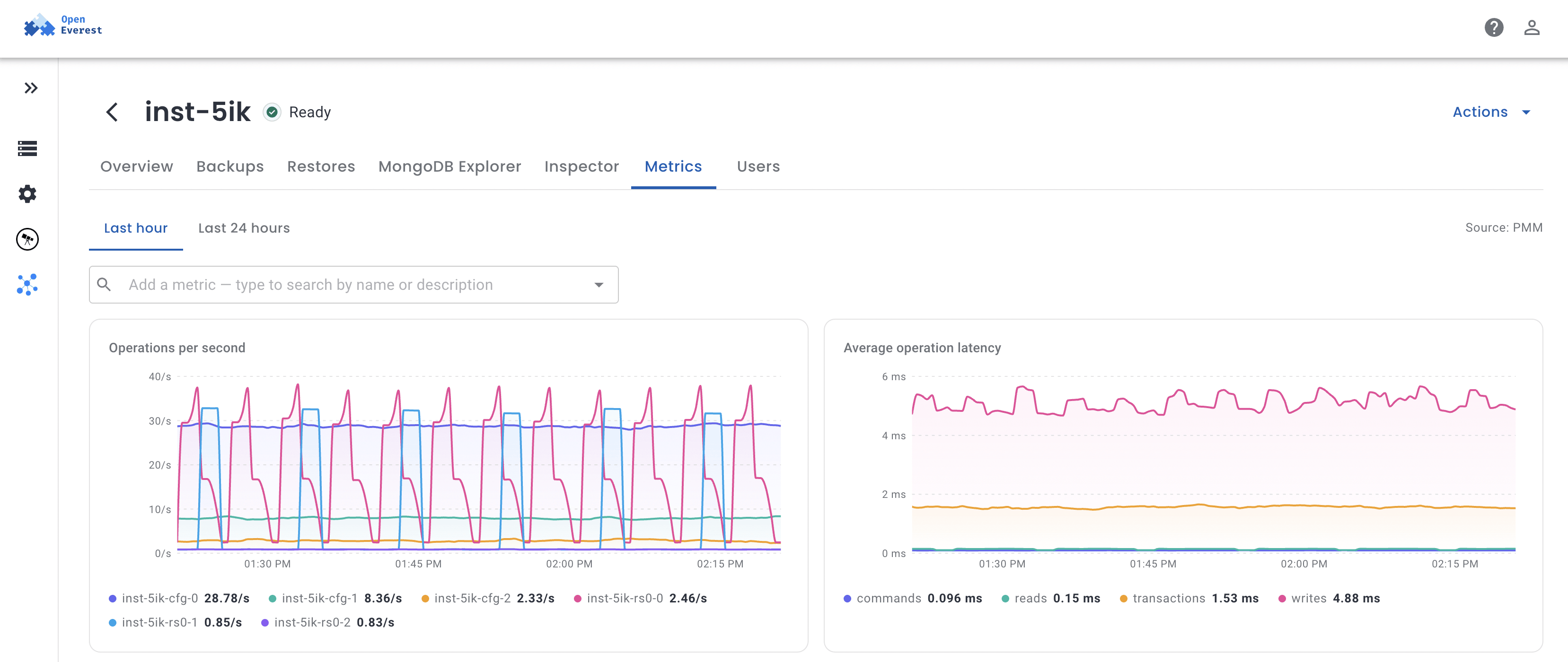Click the green Ready status check icon
Image resolution: width=1568 pixels, height=662 pixels.
pyautogui.click(x=272, y=112)
